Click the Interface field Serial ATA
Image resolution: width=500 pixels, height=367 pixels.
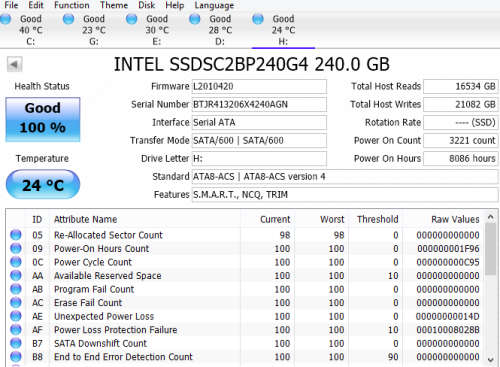coord(259,122)
